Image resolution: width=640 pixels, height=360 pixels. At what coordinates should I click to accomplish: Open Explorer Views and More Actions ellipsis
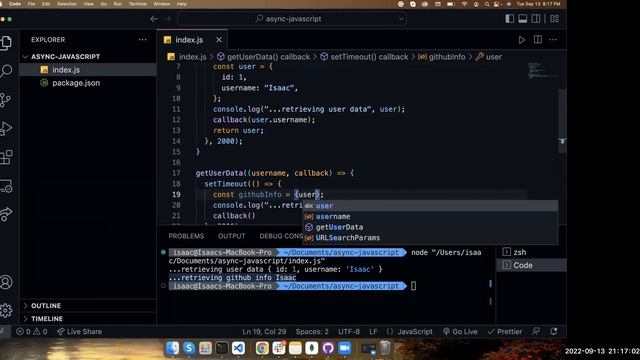142,40
